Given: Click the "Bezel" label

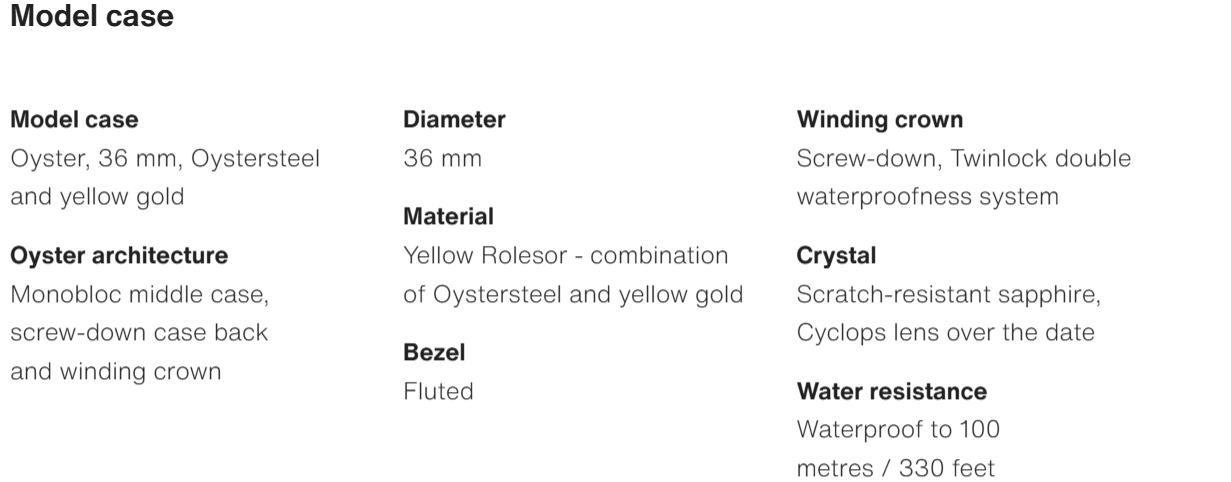Looking at the screenshot, I should point(434,352).
